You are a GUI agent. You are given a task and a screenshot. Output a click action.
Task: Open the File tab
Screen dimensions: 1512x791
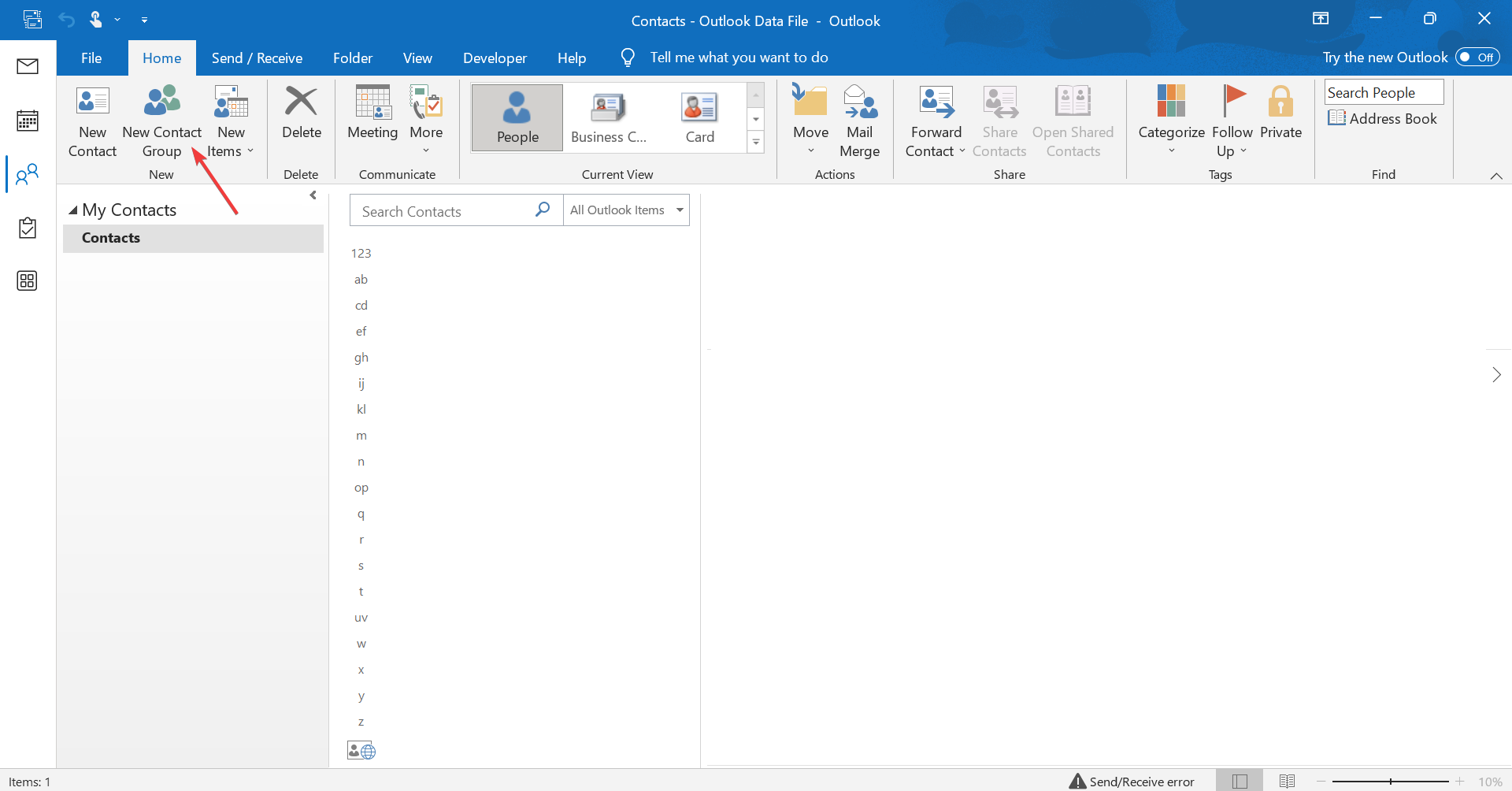[91, 58]
